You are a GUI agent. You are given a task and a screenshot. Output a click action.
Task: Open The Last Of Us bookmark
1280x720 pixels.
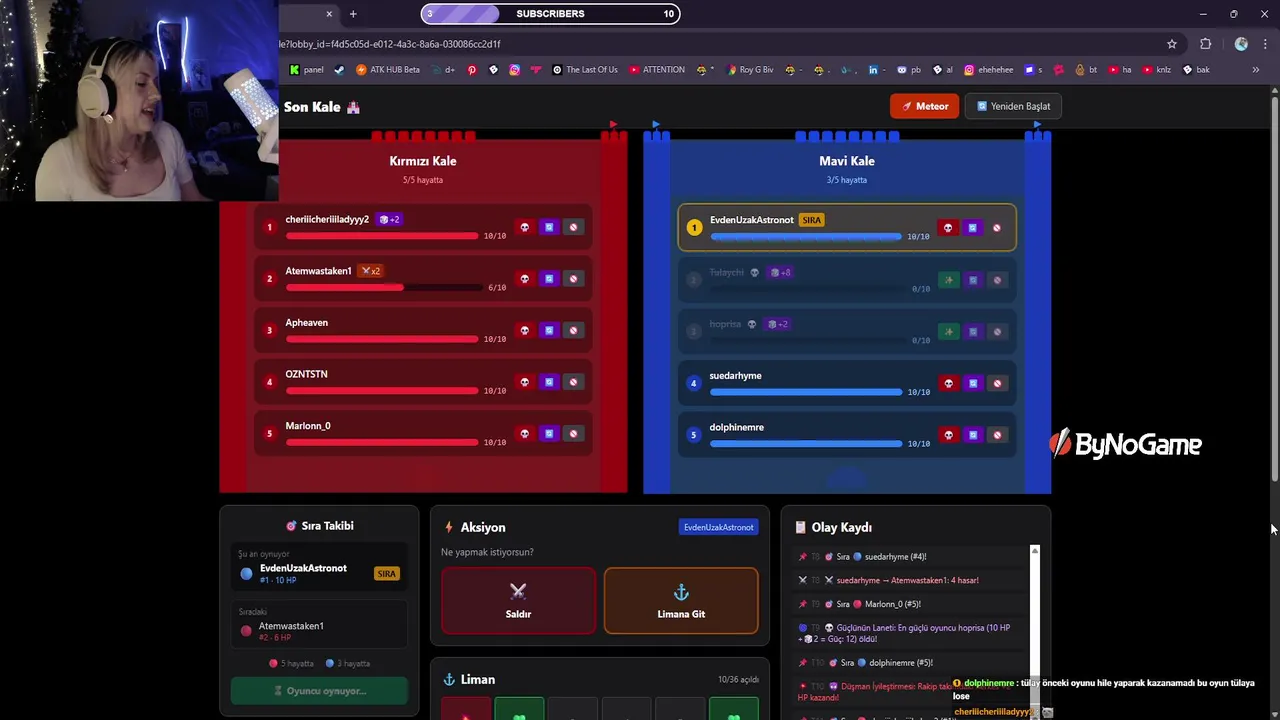coord(585,70)
